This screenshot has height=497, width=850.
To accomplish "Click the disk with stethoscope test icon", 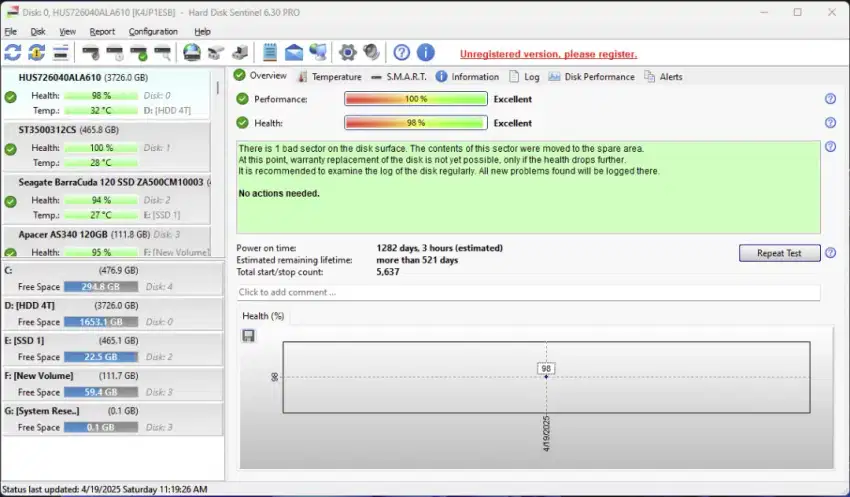I will [91, 53].
